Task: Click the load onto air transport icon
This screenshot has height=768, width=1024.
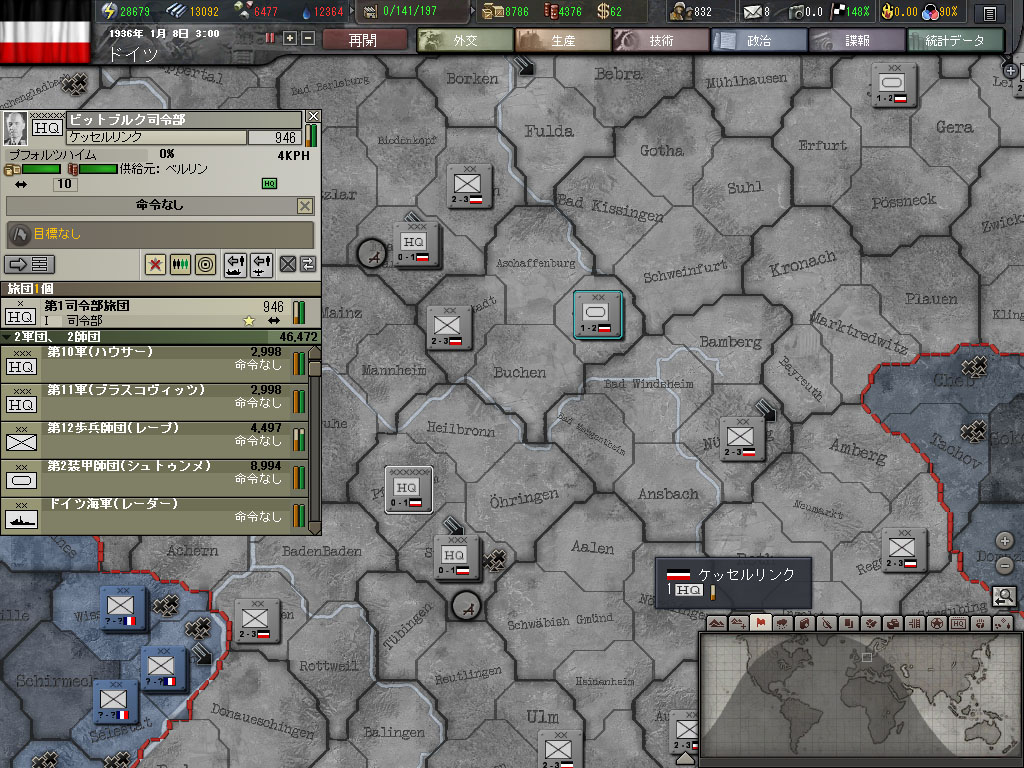Action: [x=261, y=264]
